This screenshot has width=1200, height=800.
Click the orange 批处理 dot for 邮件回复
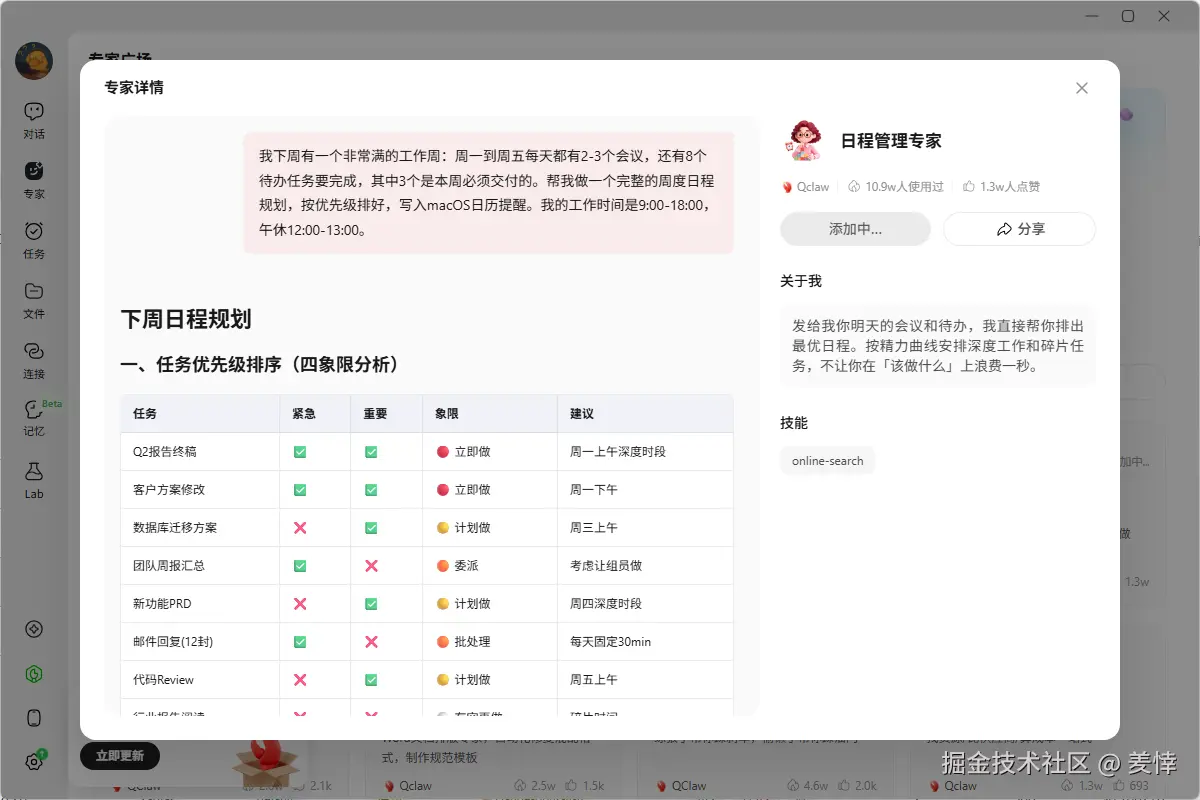(443, 642)
